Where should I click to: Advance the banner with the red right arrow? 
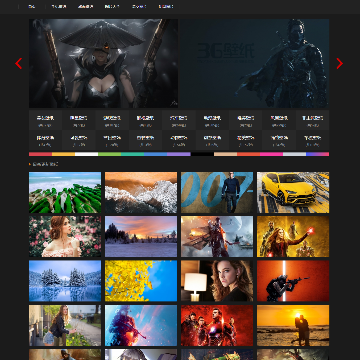(x=339, y=63)
